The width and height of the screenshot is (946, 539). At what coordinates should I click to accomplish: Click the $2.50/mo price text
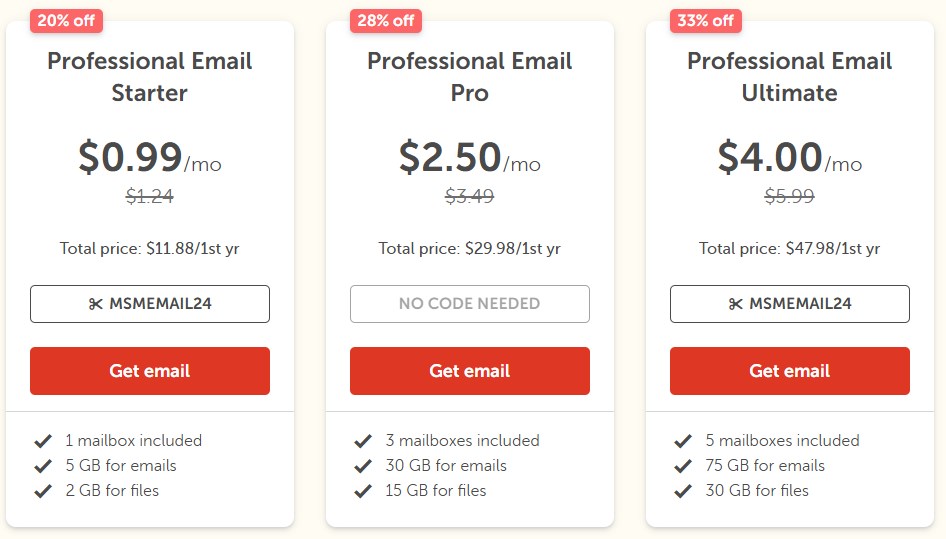[x=469, y=159]
